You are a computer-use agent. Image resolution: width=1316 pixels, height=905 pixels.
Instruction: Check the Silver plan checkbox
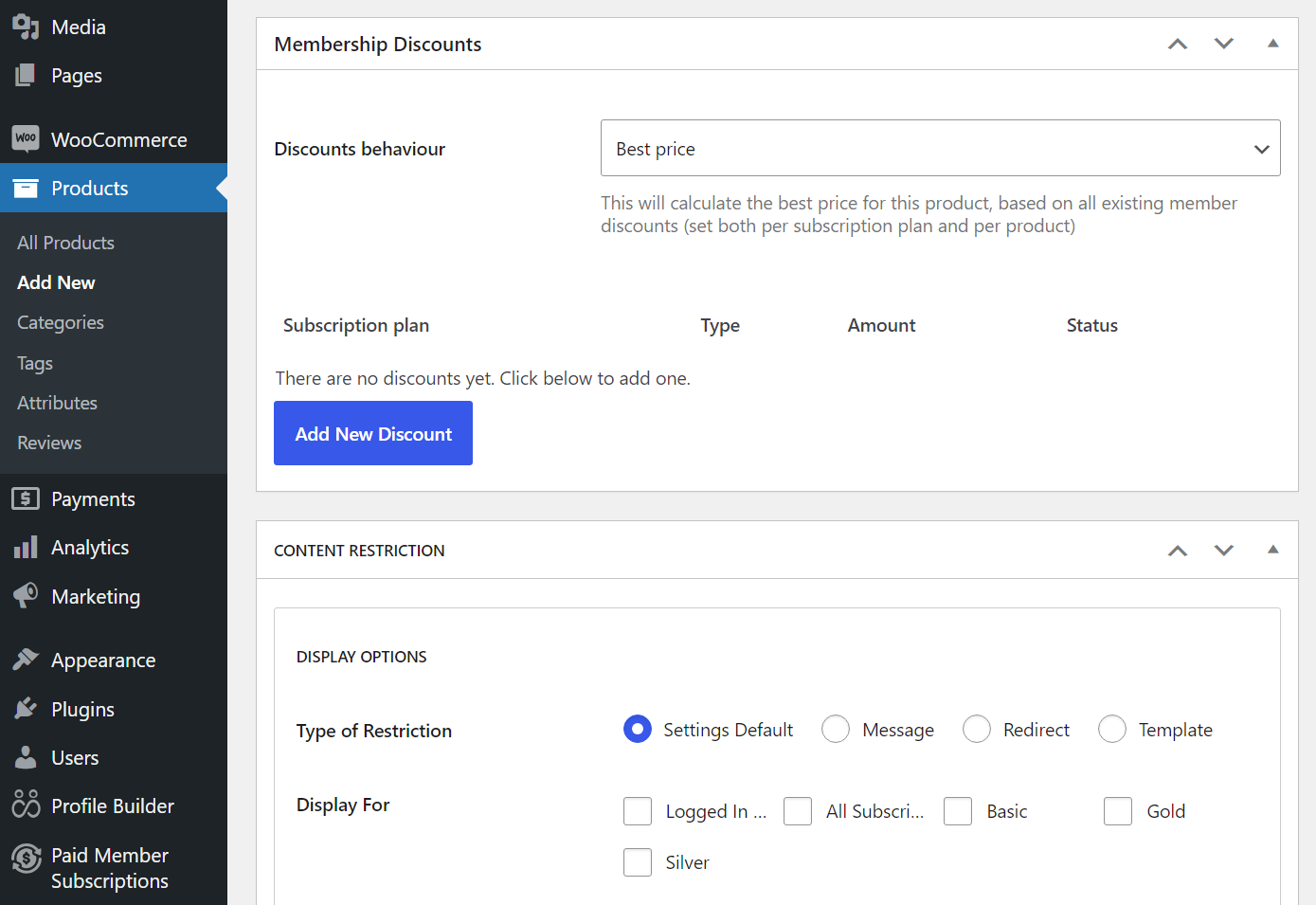pos(638,862)
